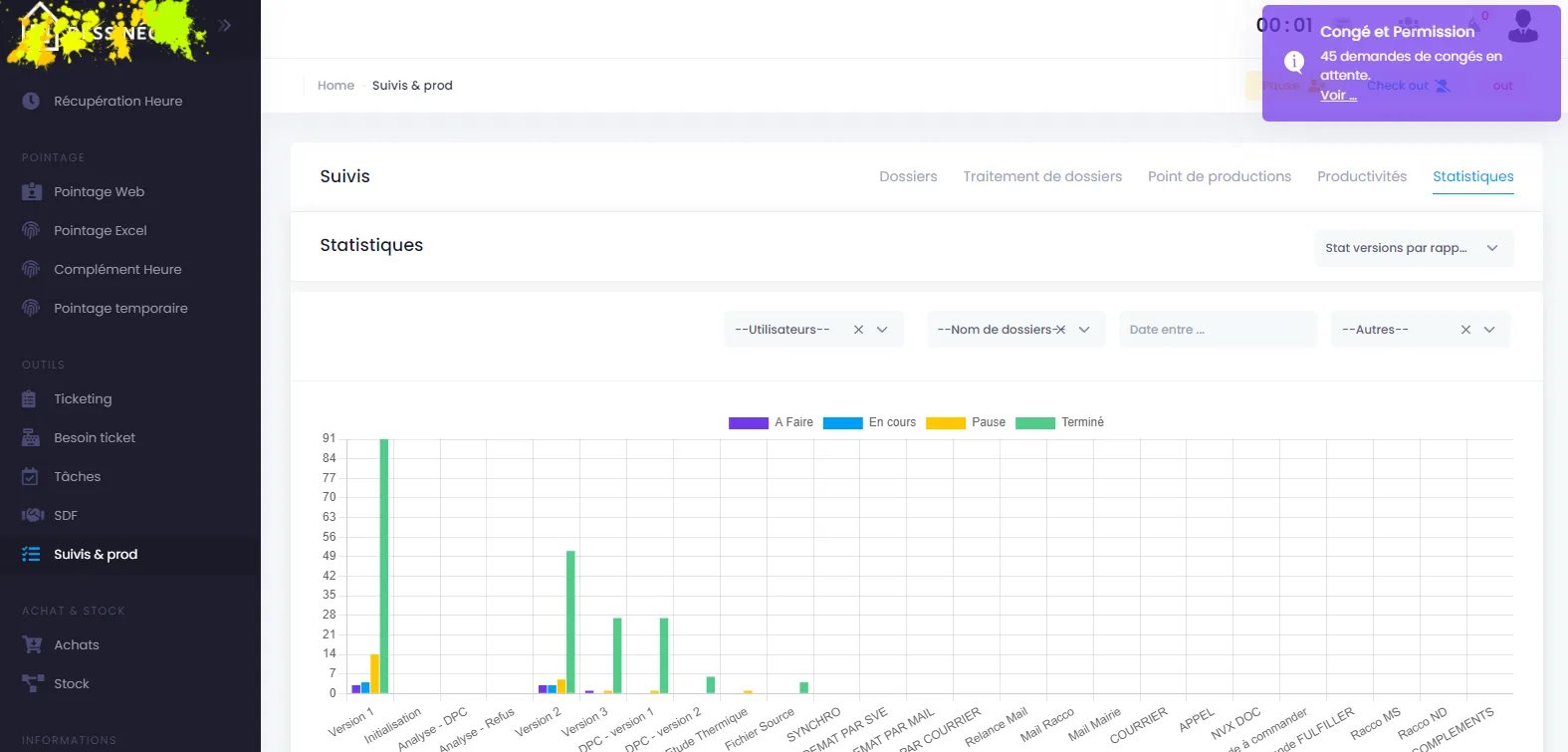Image resolution: width=1568 pixels, height=752 pixels.
Task: Expand the --Autres-- dropdown arrow
Action: tap(1489, 330)
